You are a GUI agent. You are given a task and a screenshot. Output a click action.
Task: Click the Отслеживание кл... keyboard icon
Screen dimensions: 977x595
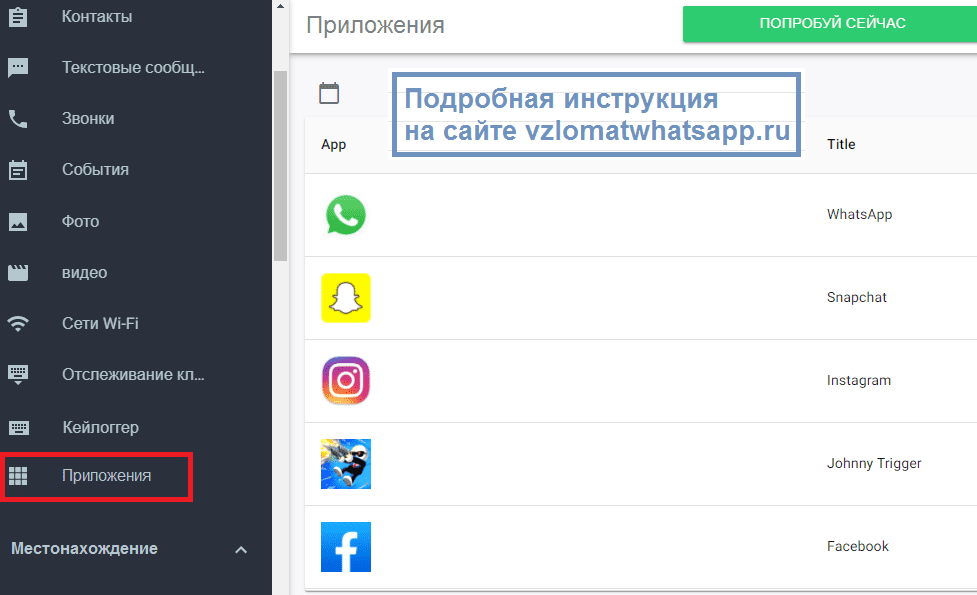tap(18, 374)
